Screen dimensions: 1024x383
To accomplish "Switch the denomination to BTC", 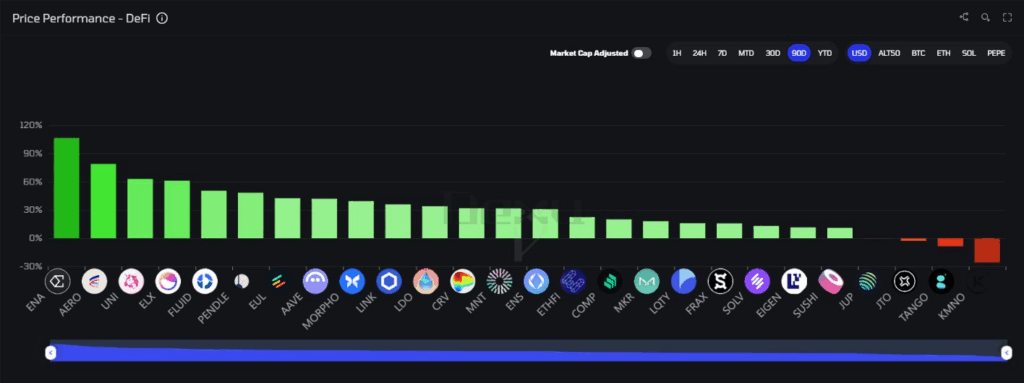I will (918, 53).
